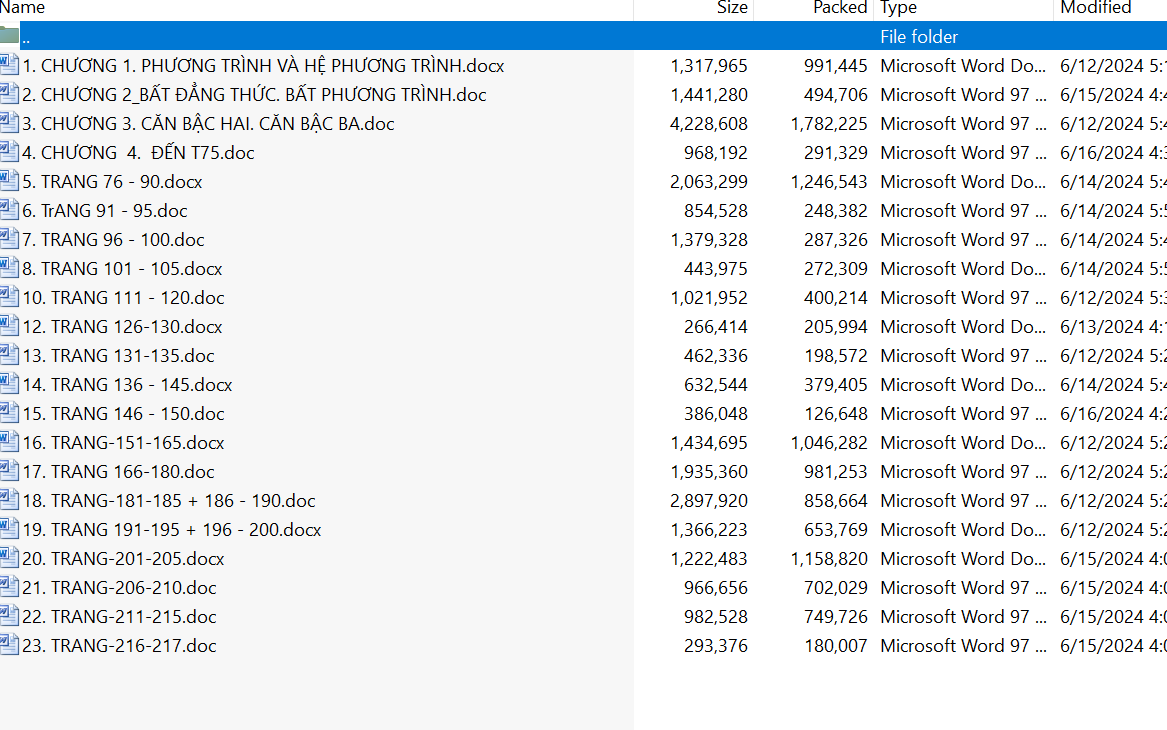Screen dimensions: 1167x730
Task: Sort by the Modified column header
Action: (x=1095, y=8)
